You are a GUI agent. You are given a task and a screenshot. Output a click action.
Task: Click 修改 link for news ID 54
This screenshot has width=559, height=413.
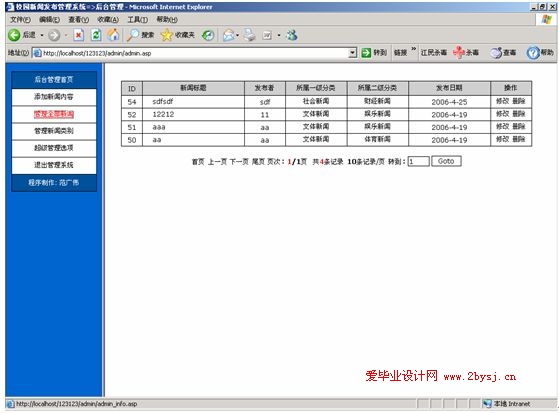(x=502, y=101)
